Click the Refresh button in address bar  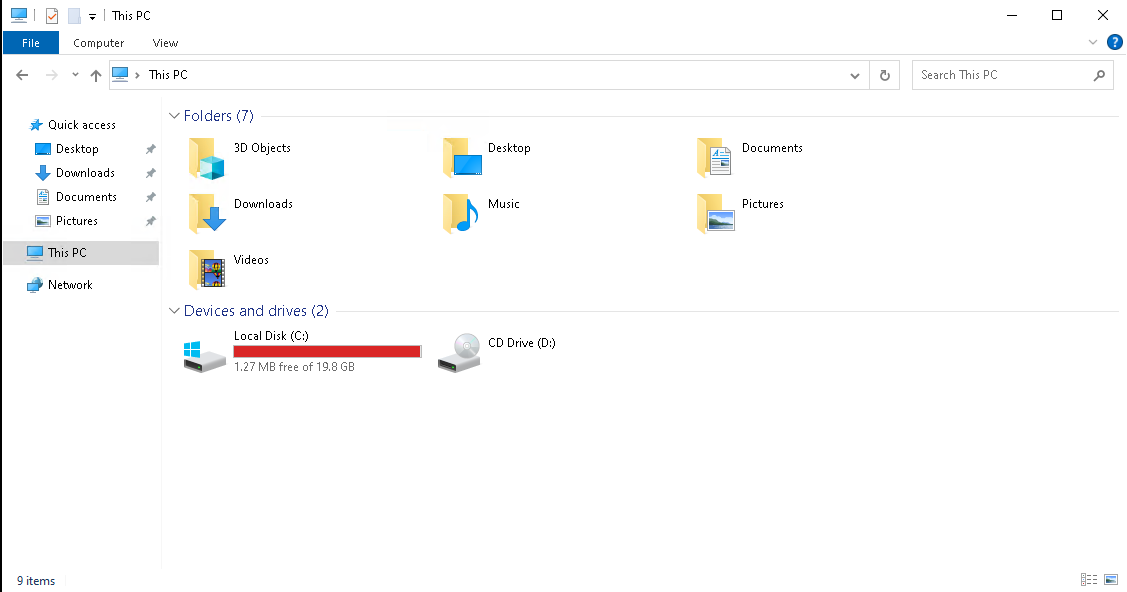[x=884, y=75]
